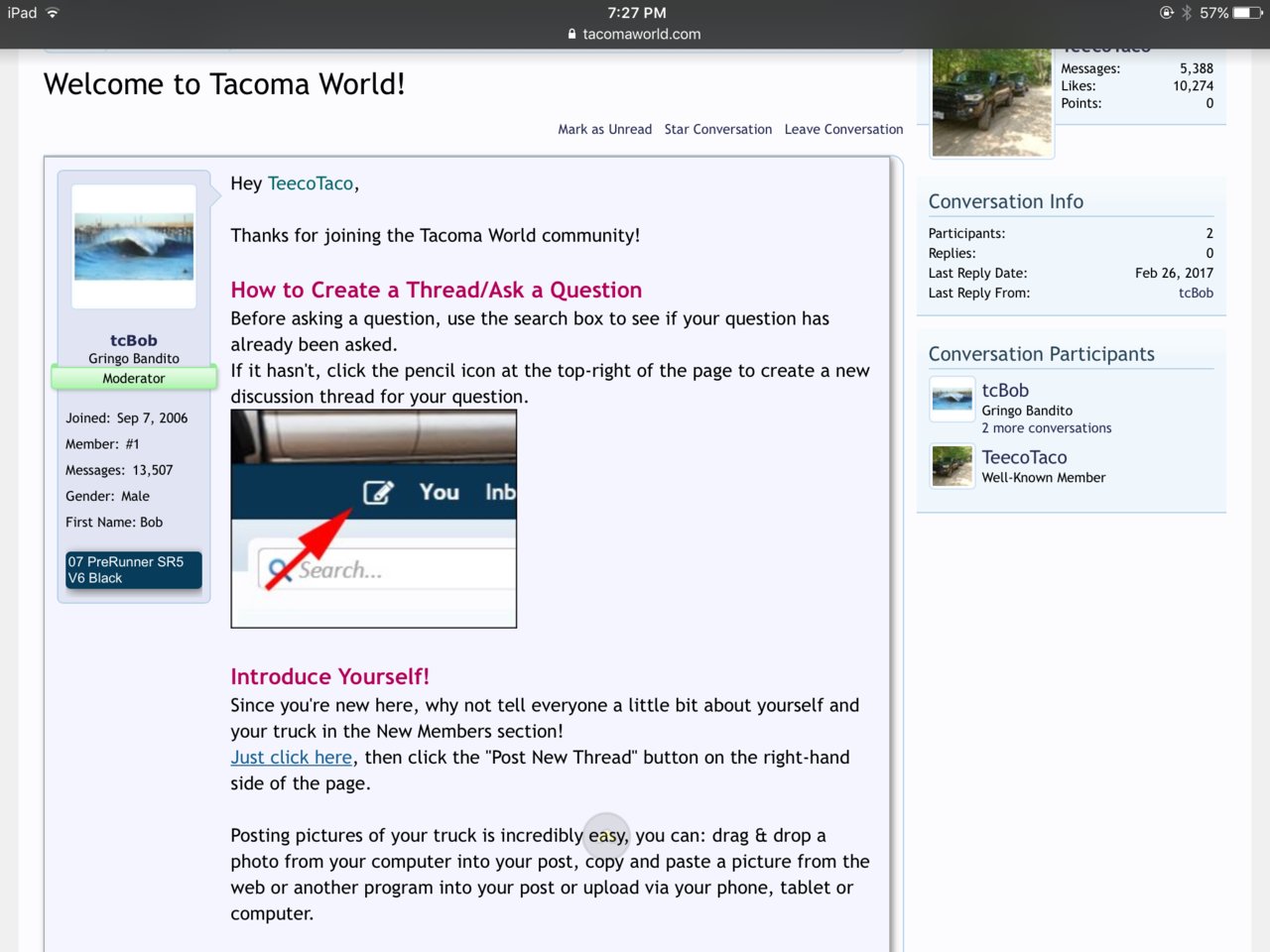Click Leave Conversation link

pos(843,129)
